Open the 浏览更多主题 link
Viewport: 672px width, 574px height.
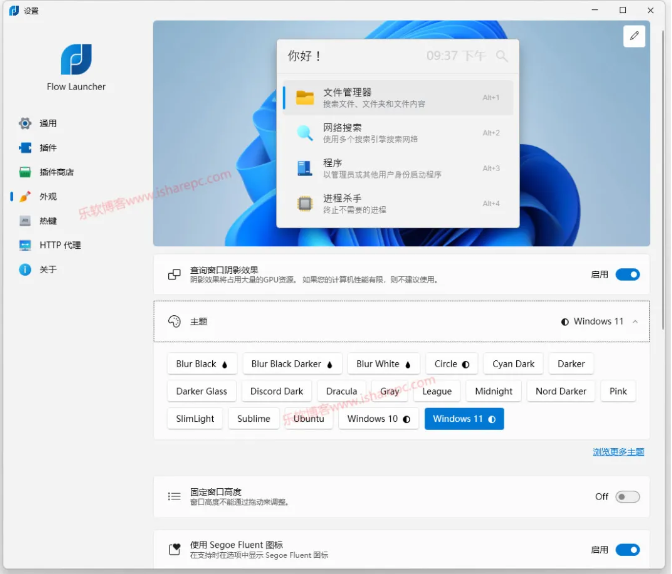click(618, 452)
